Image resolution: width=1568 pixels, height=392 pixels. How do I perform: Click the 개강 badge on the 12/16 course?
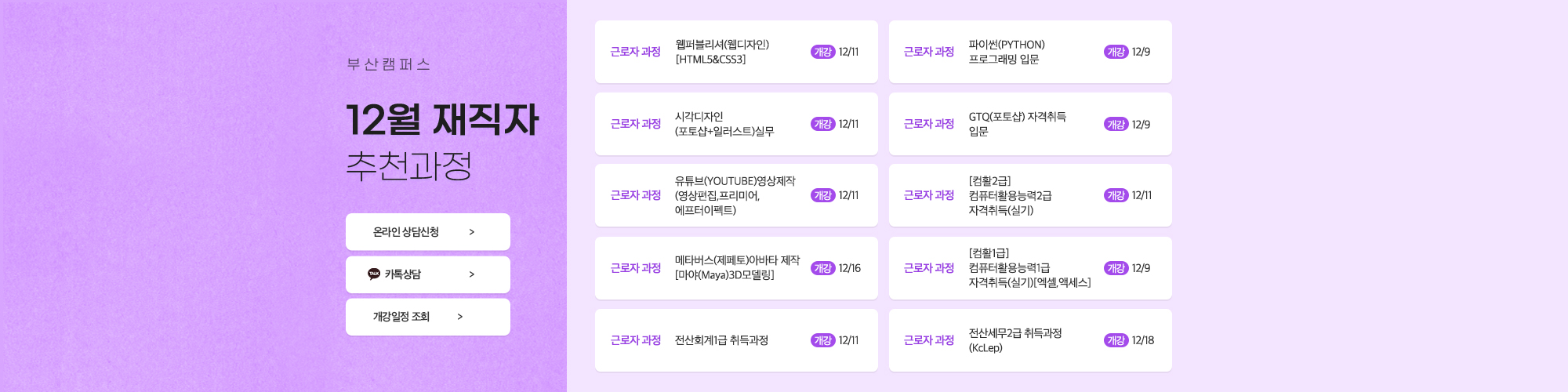(822, 268)
